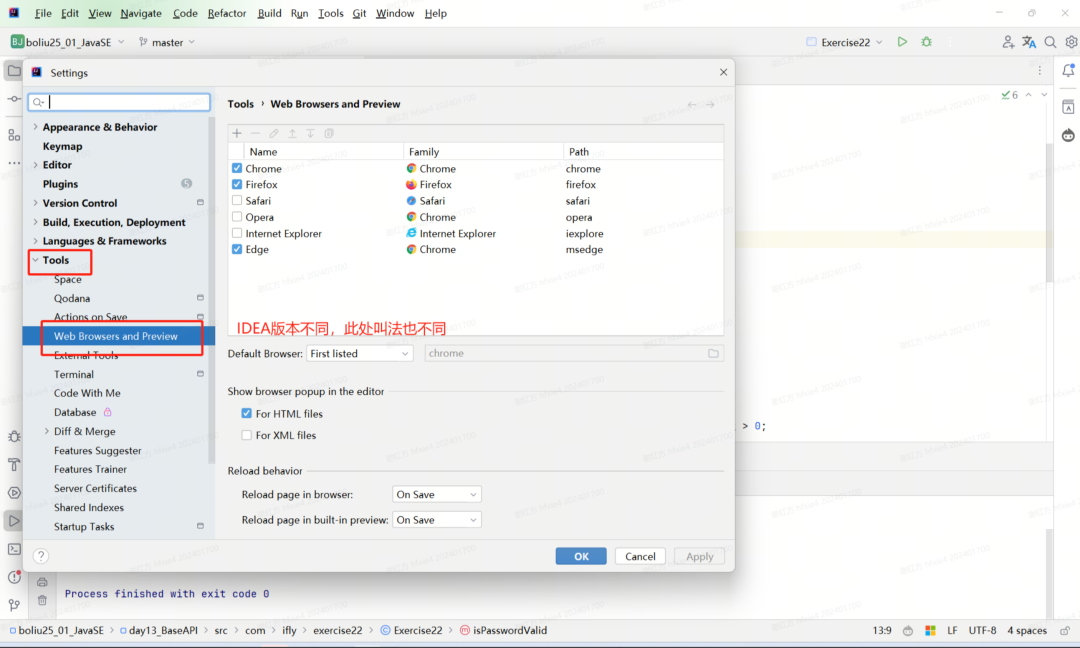Expand the Editor settings section
The image size is (1080, 648).
[x=35, y=165]
